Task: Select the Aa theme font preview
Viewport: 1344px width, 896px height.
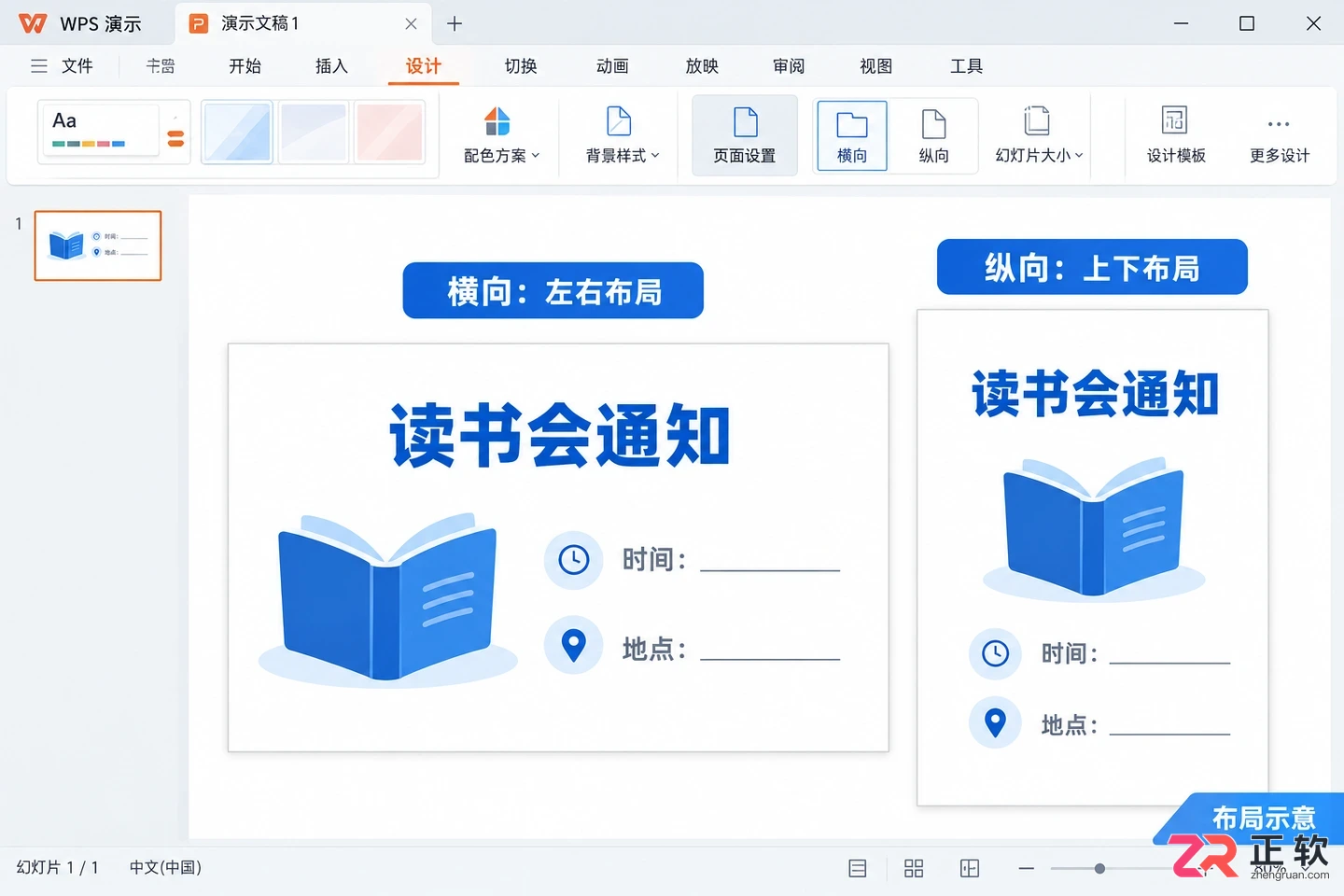Action: [x=99, y=131]
